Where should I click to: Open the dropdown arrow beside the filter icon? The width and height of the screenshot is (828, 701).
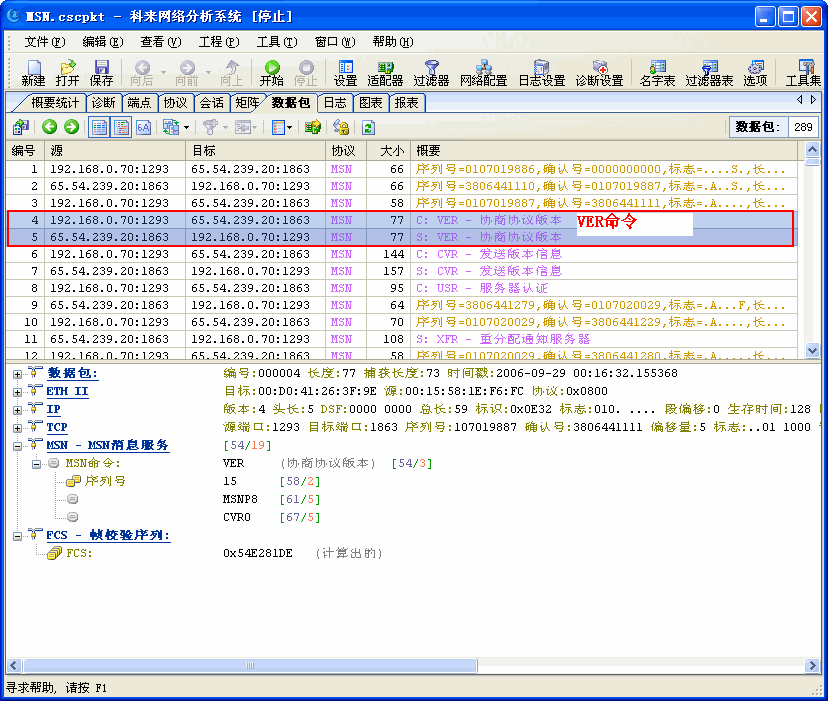[224, 127]
